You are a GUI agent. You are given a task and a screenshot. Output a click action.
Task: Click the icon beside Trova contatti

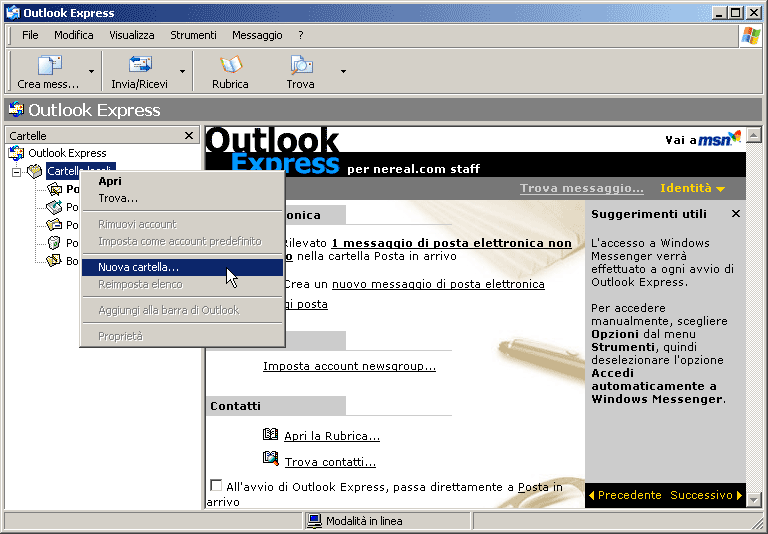click(270, 459)
